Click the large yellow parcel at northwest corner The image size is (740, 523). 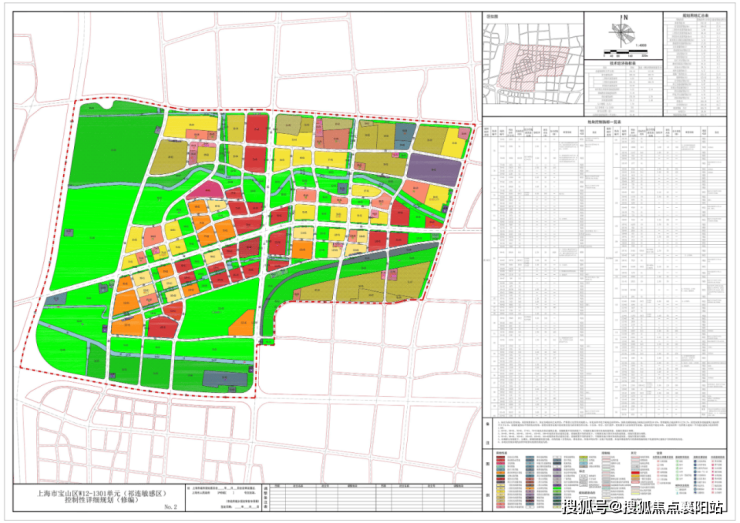[x=190, y=125]
